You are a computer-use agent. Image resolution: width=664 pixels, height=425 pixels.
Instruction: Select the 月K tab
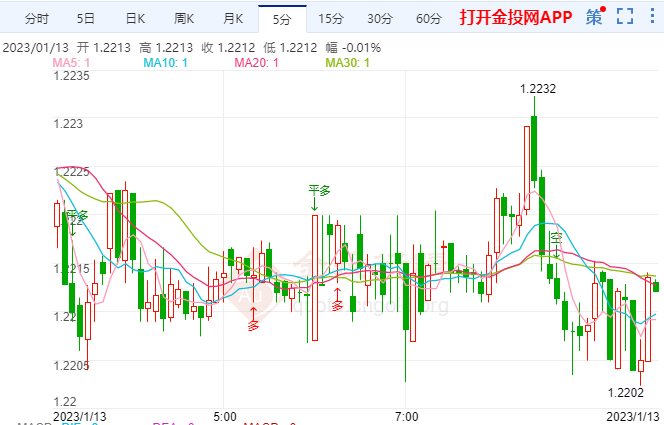[x=233, y=19]
